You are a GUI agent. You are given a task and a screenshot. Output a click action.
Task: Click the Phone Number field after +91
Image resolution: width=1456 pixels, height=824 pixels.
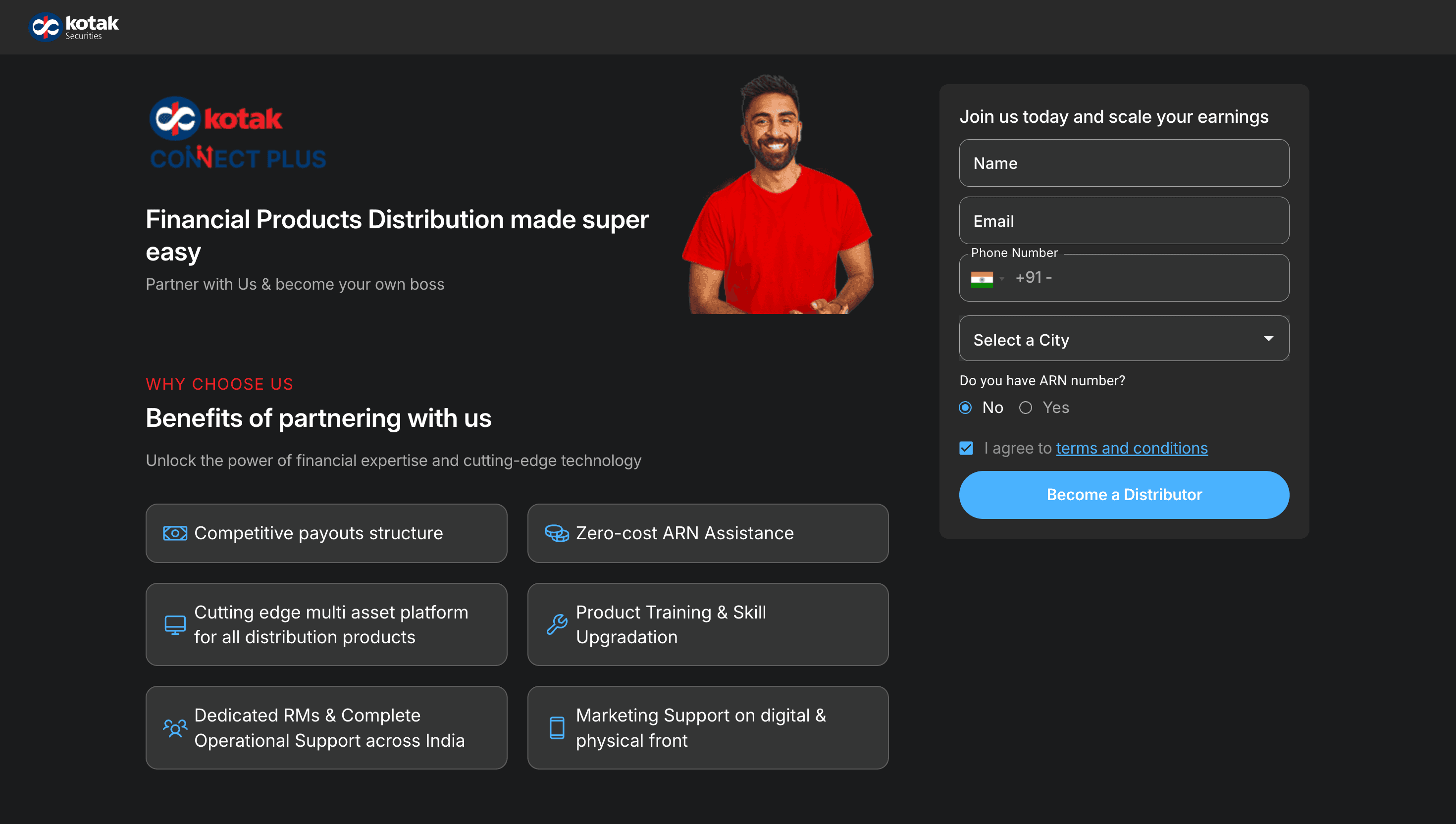pyautogui.click(x=1160, y=278)
